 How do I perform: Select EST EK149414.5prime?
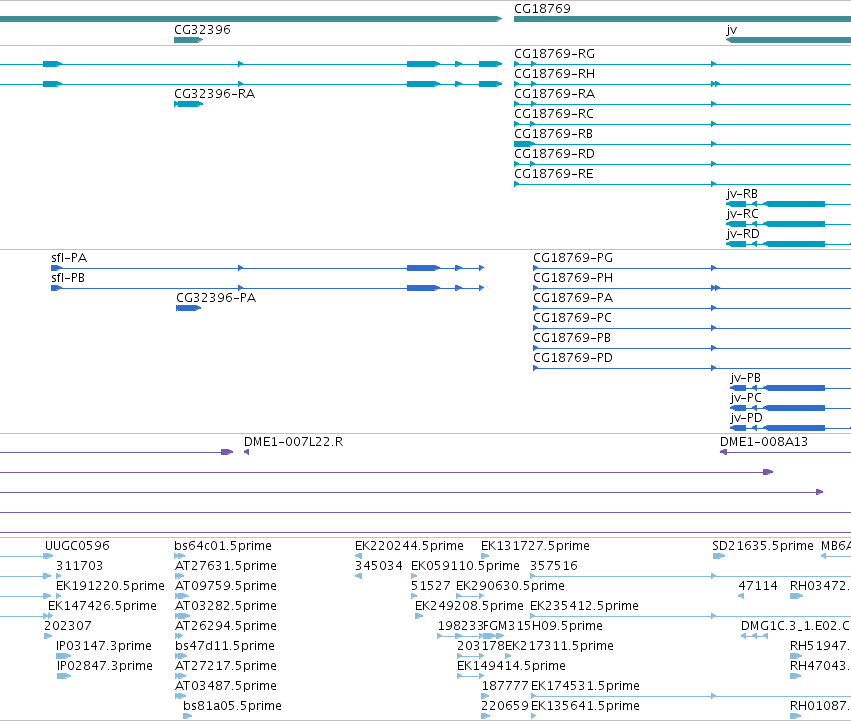(x=511, y=667)
